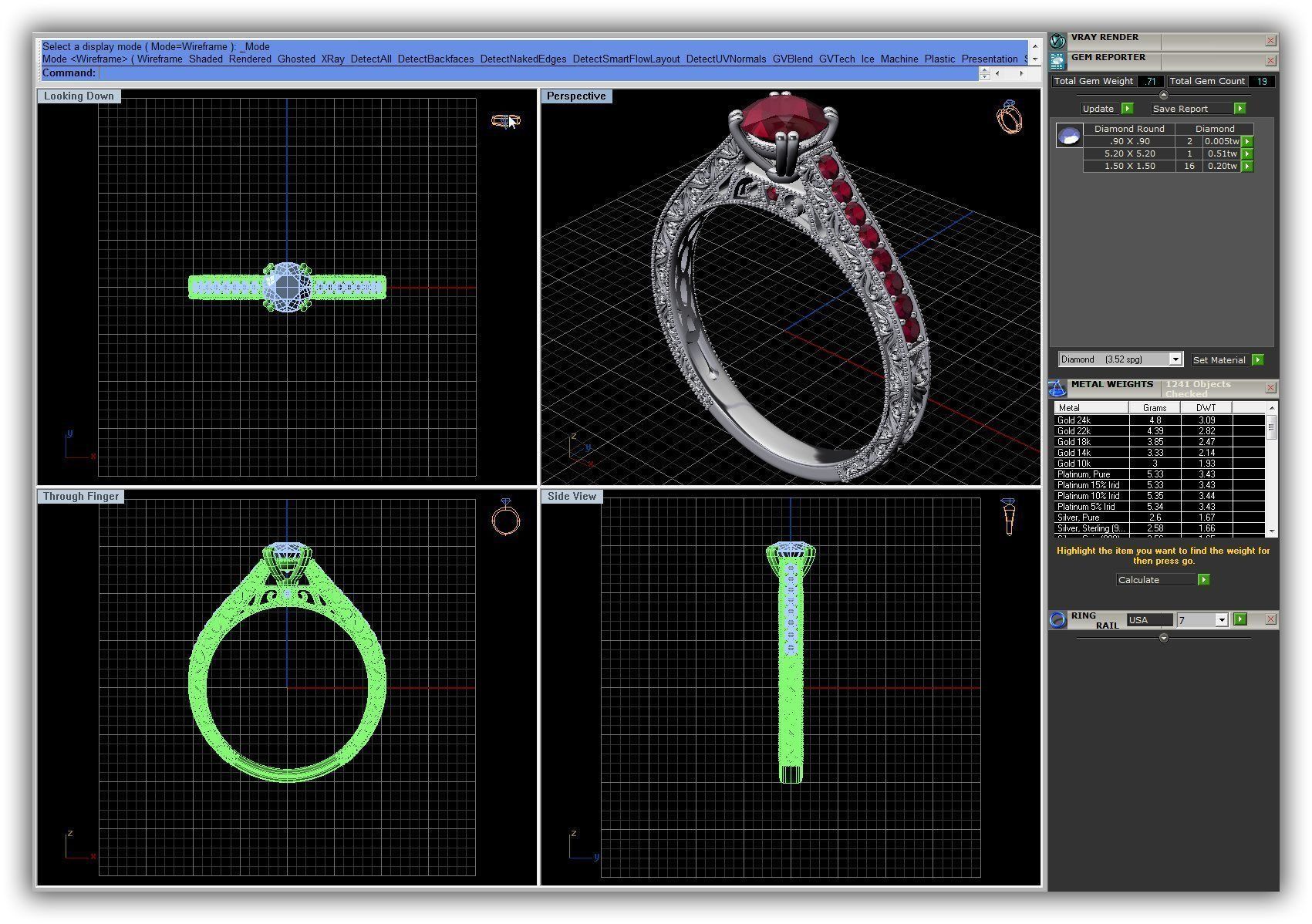Viewport: 1312px width, 924px height.
Task: Open the Diamond (3.52 spg) material dropdown
Action: point(1175,359)
